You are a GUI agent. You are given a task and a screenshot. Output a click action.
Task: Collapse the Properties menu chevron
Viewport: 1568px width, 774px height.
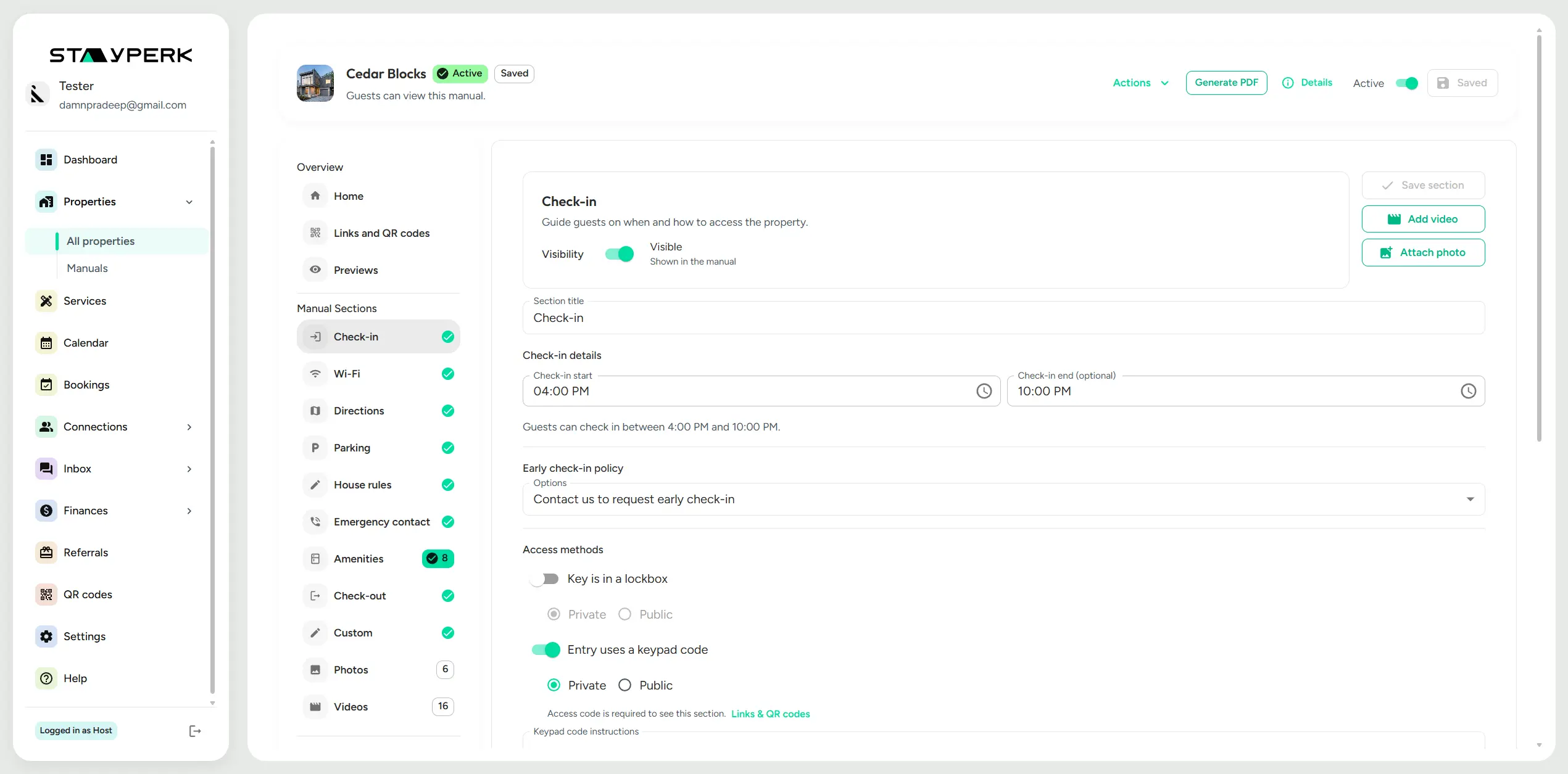coord(189,202)
